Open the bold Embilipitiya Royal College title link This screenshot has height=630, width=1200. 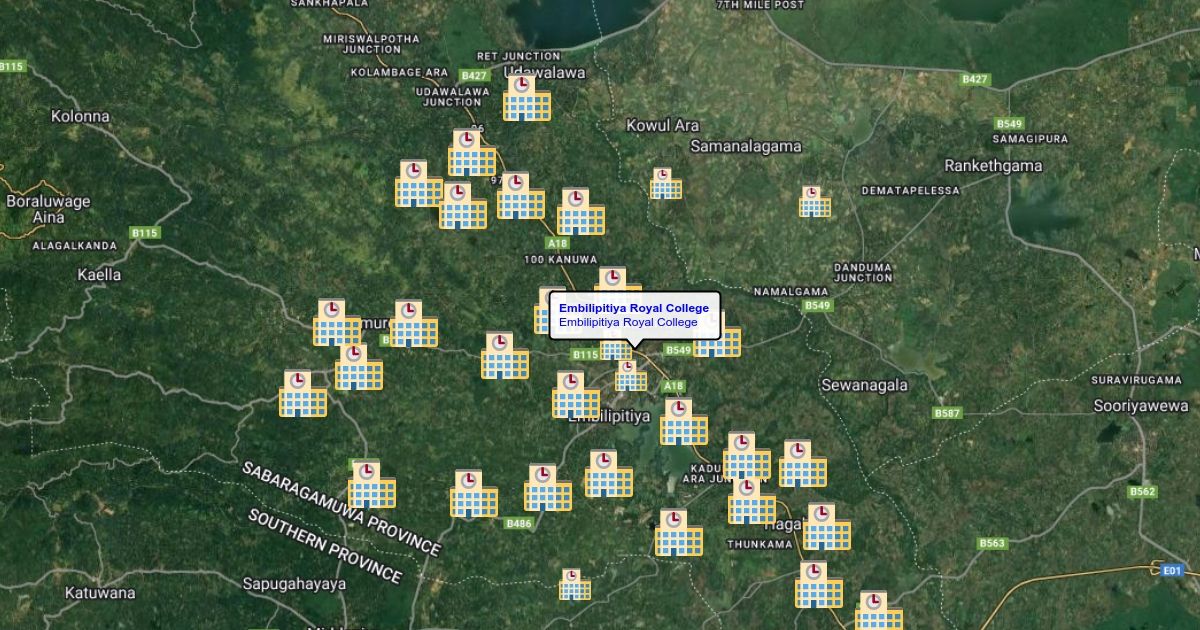click(633, 308)
